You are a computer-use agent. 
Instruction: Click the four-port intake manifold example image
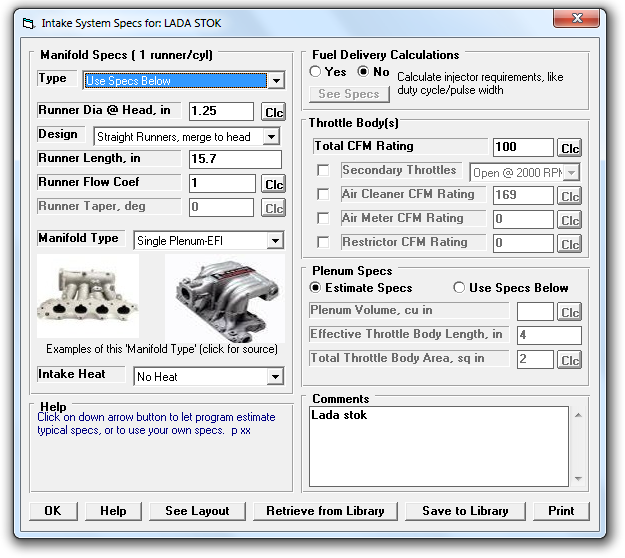click(87, 297)
